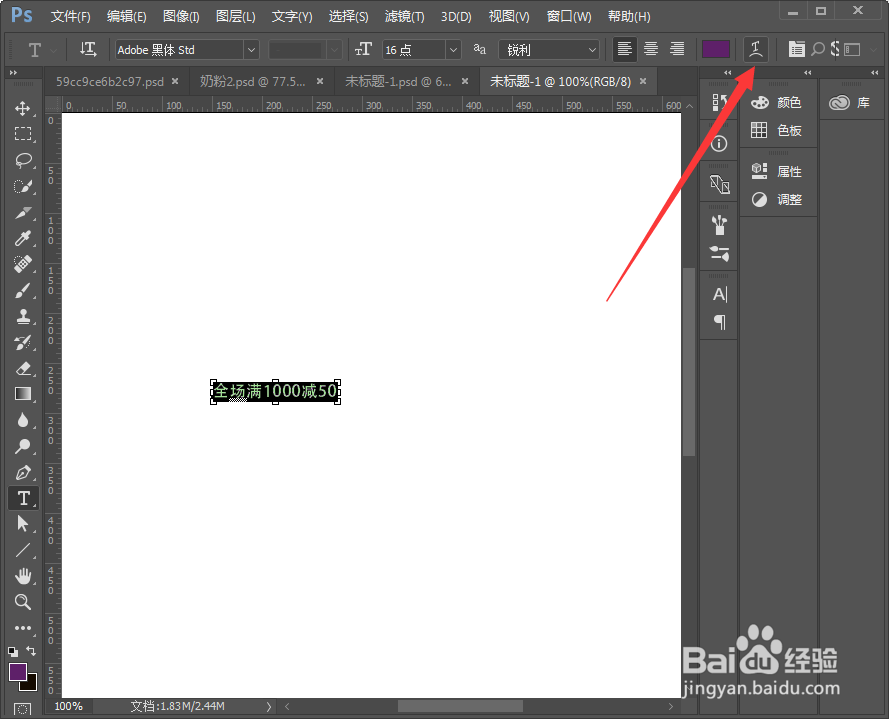Select the Quick Selection tool

pyautogui.click(x=23, y=187)
